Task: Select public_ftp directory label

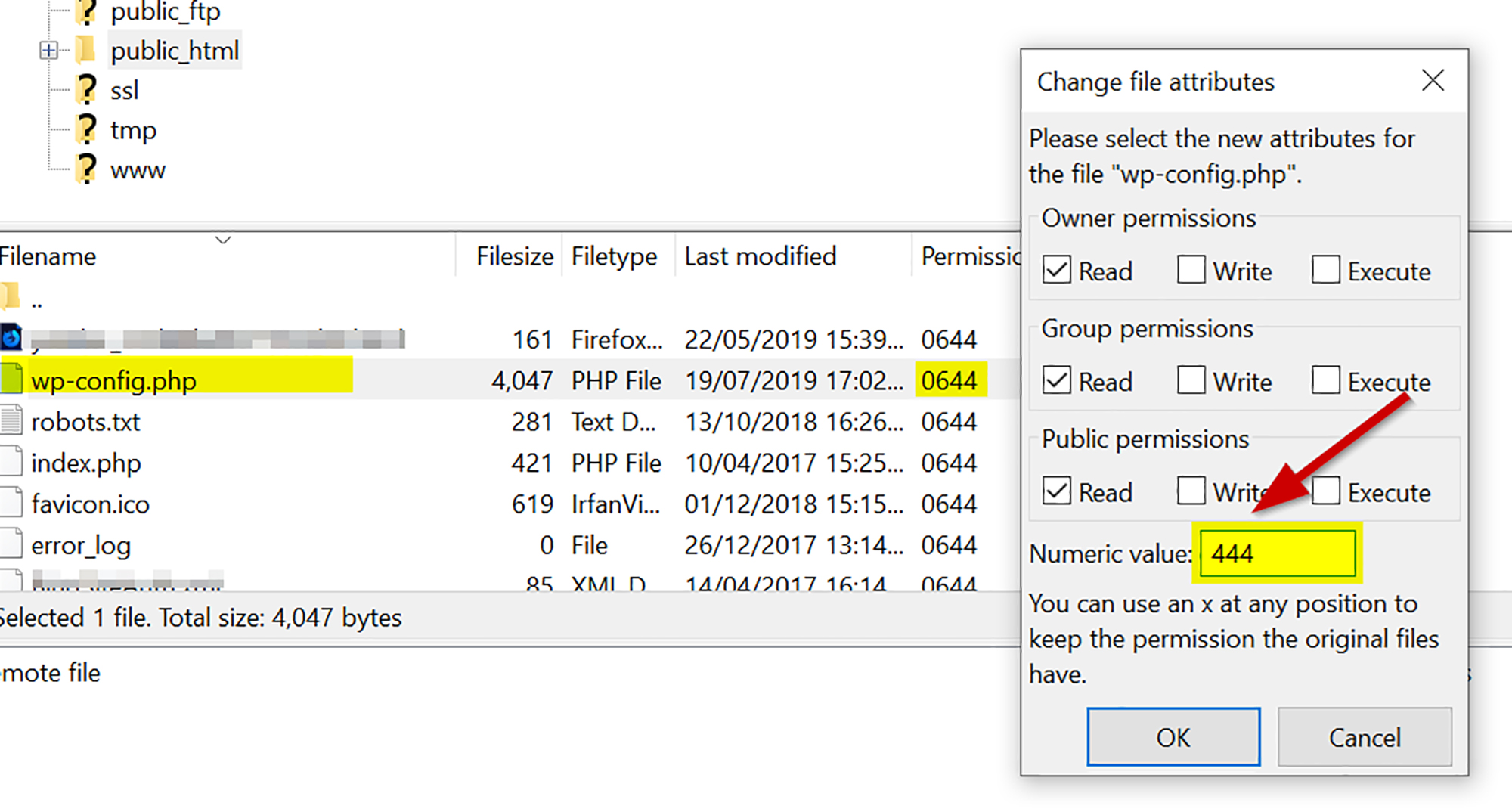Action: (166, 11)
